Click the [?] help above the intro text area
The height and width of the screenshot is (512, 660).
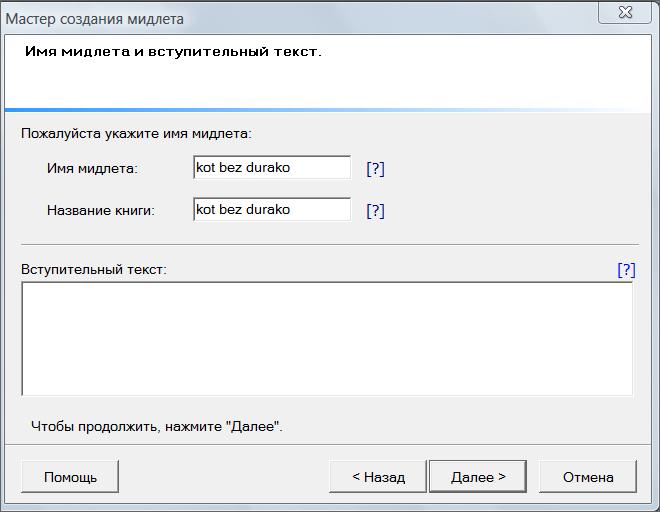click(626, 270)
